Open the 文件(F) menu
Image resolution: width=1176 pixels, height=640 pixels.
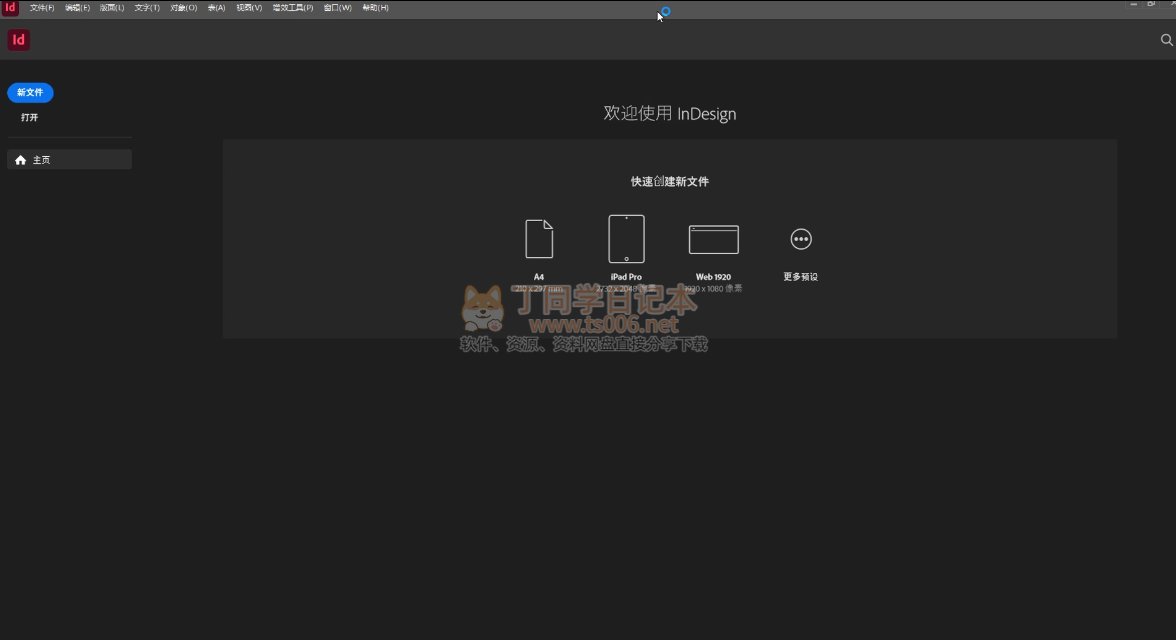[42, 8]
